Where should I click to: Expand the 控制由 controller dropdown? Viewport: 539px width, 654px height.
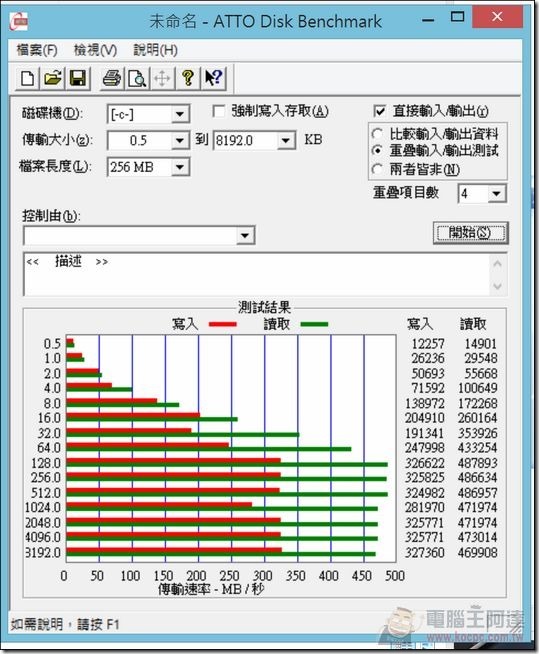pyautogui.click(x=245, y=236)
